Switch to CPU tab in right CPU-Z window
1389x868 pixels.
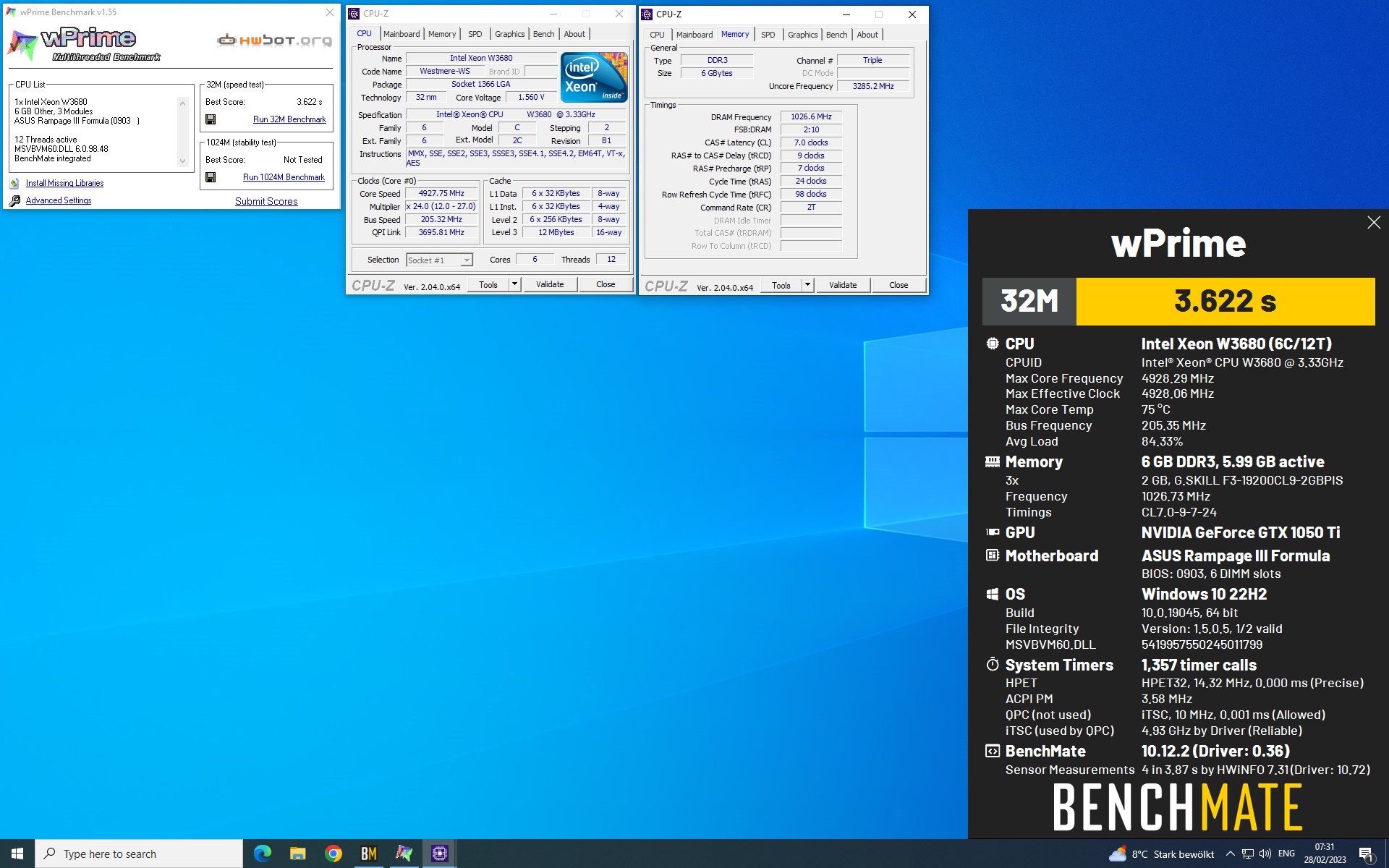click(x=657, y=35)
